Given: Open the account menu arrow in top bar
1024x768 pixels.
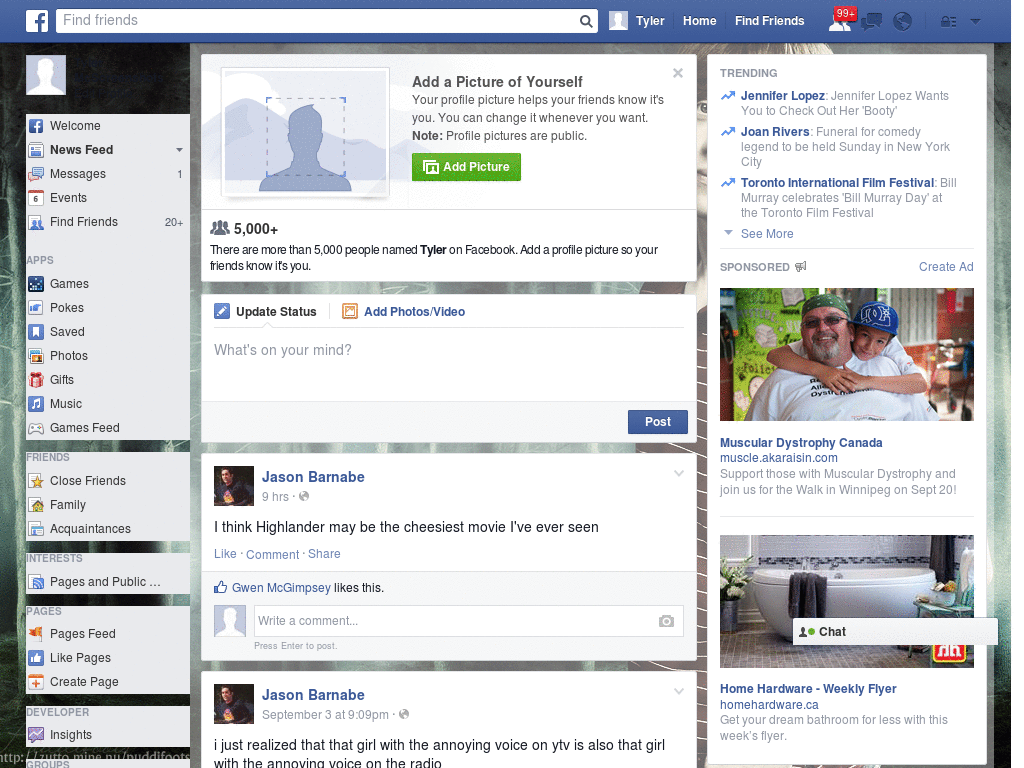Looking at the screenshot, I should pos(975,22).
